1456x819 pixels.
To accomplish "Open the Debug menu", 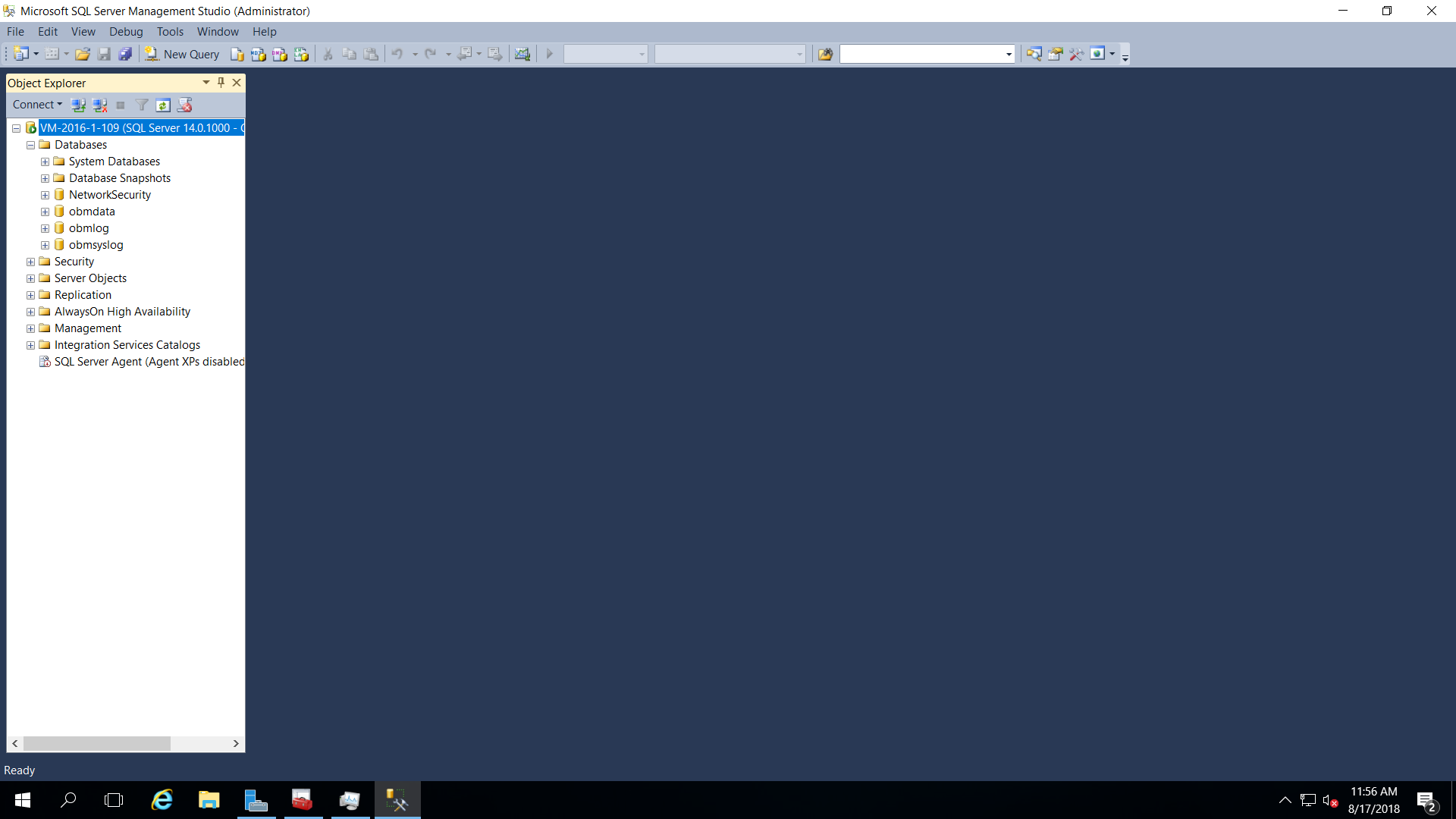I will [126, 32].
